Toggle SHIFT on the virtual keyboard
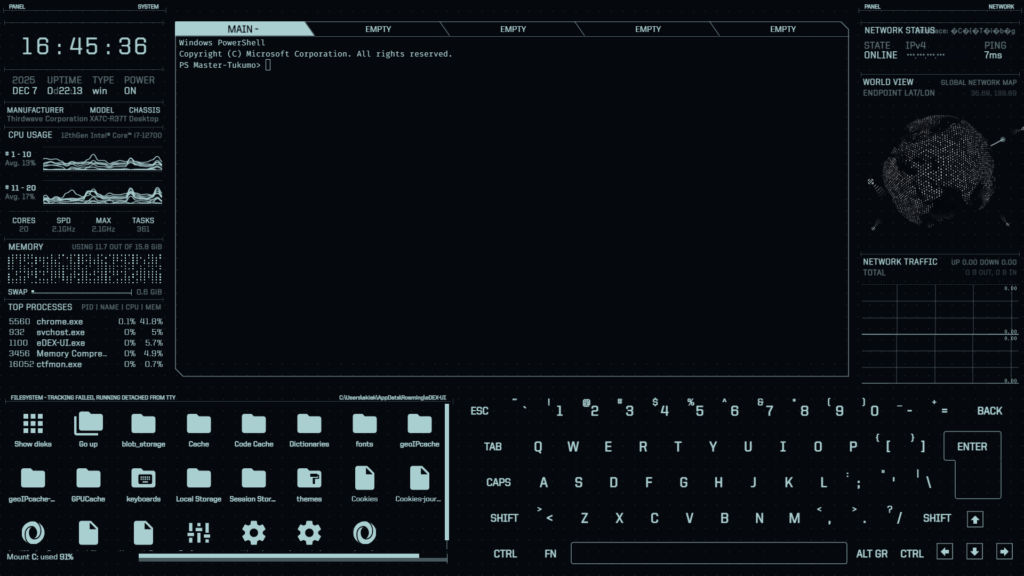The image size is (1024, 576). pos(505,518)
